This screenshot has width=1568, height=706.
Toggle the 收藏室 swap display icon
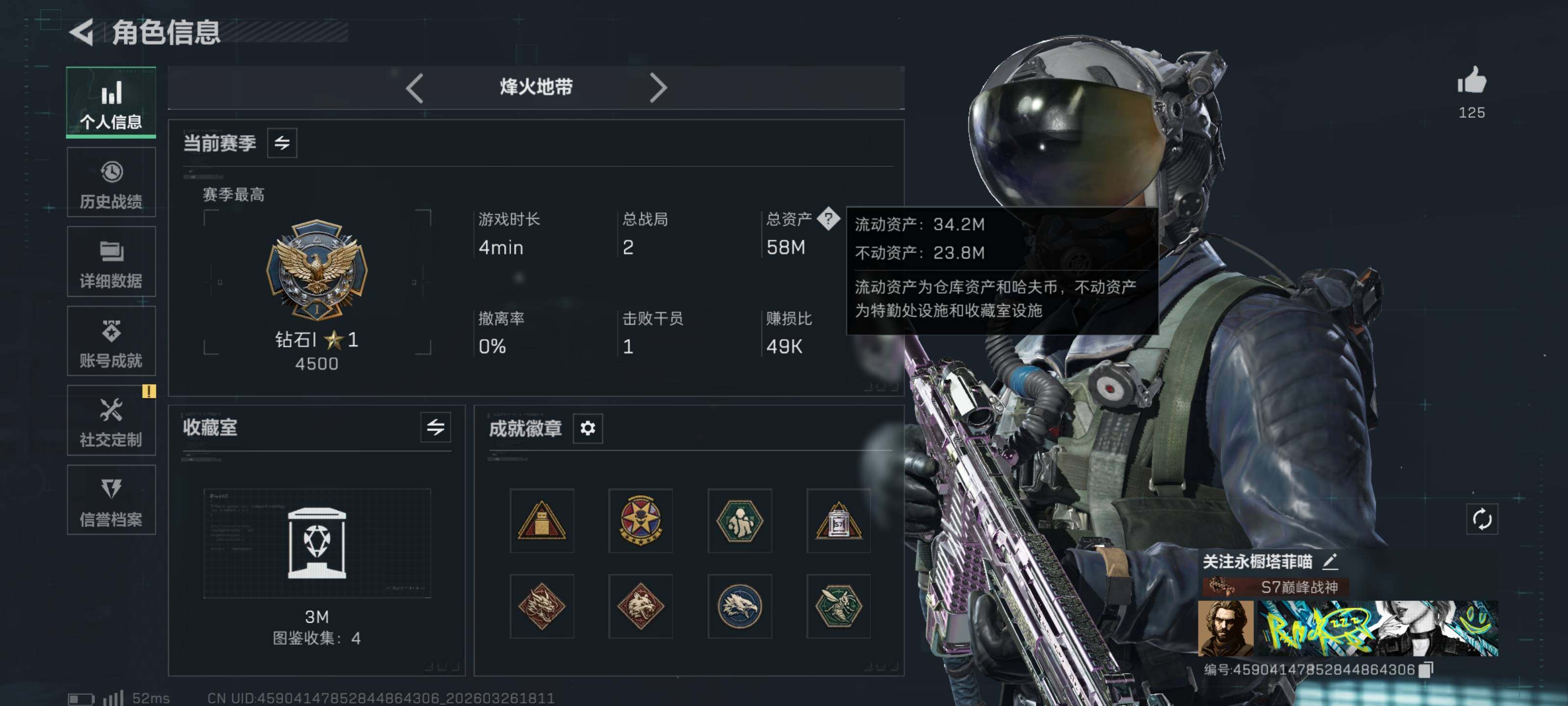point(435,427)
